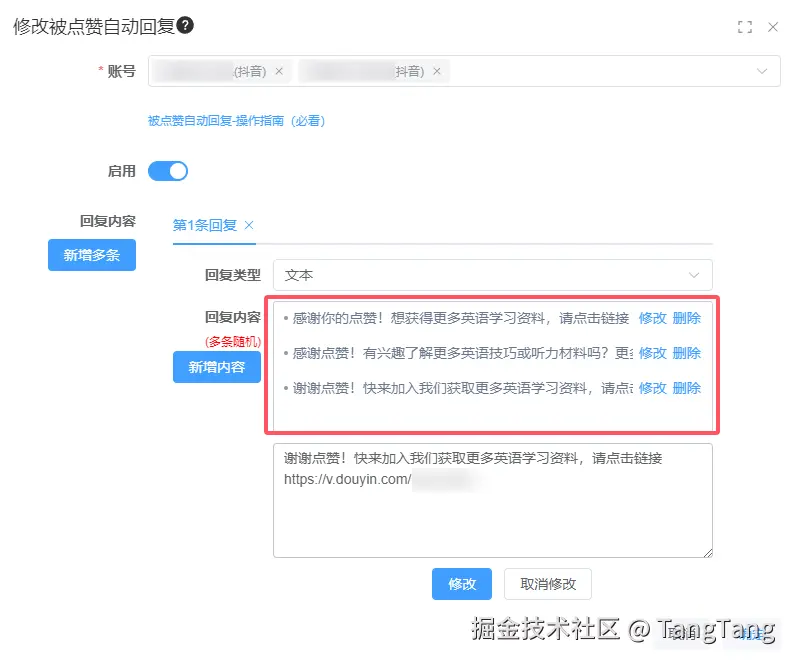Select the 第1条回复 tab
The height and width of the screenshot is (664, 794).
(x=205, y=225)
